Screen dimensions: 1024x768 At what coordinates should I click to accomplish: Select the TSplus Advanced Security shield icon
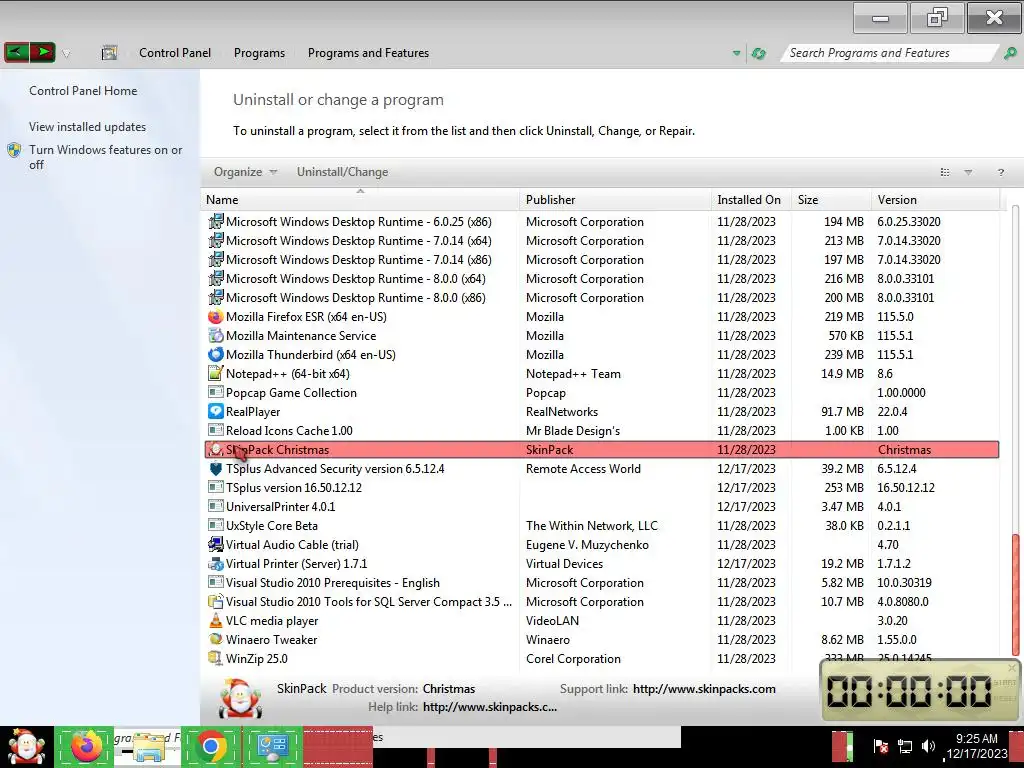pos(216,469)
